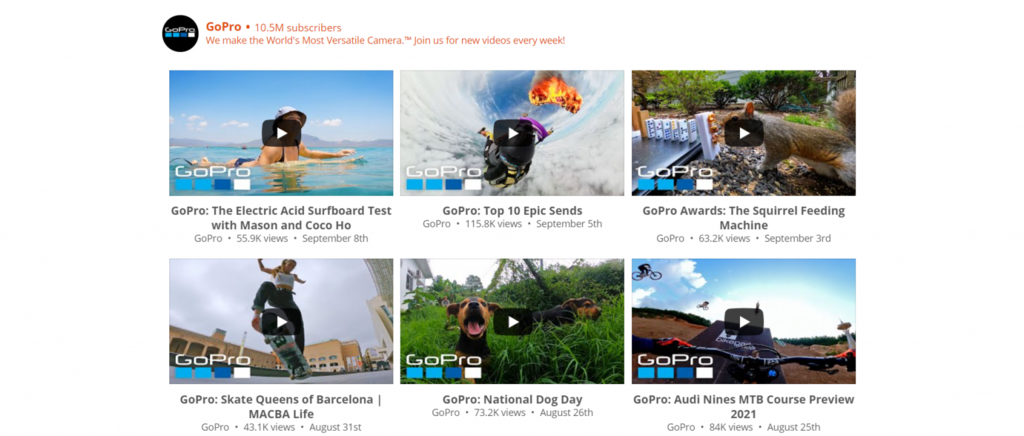Open the Squirrel Feeding Machine title link

coord(744,218)
